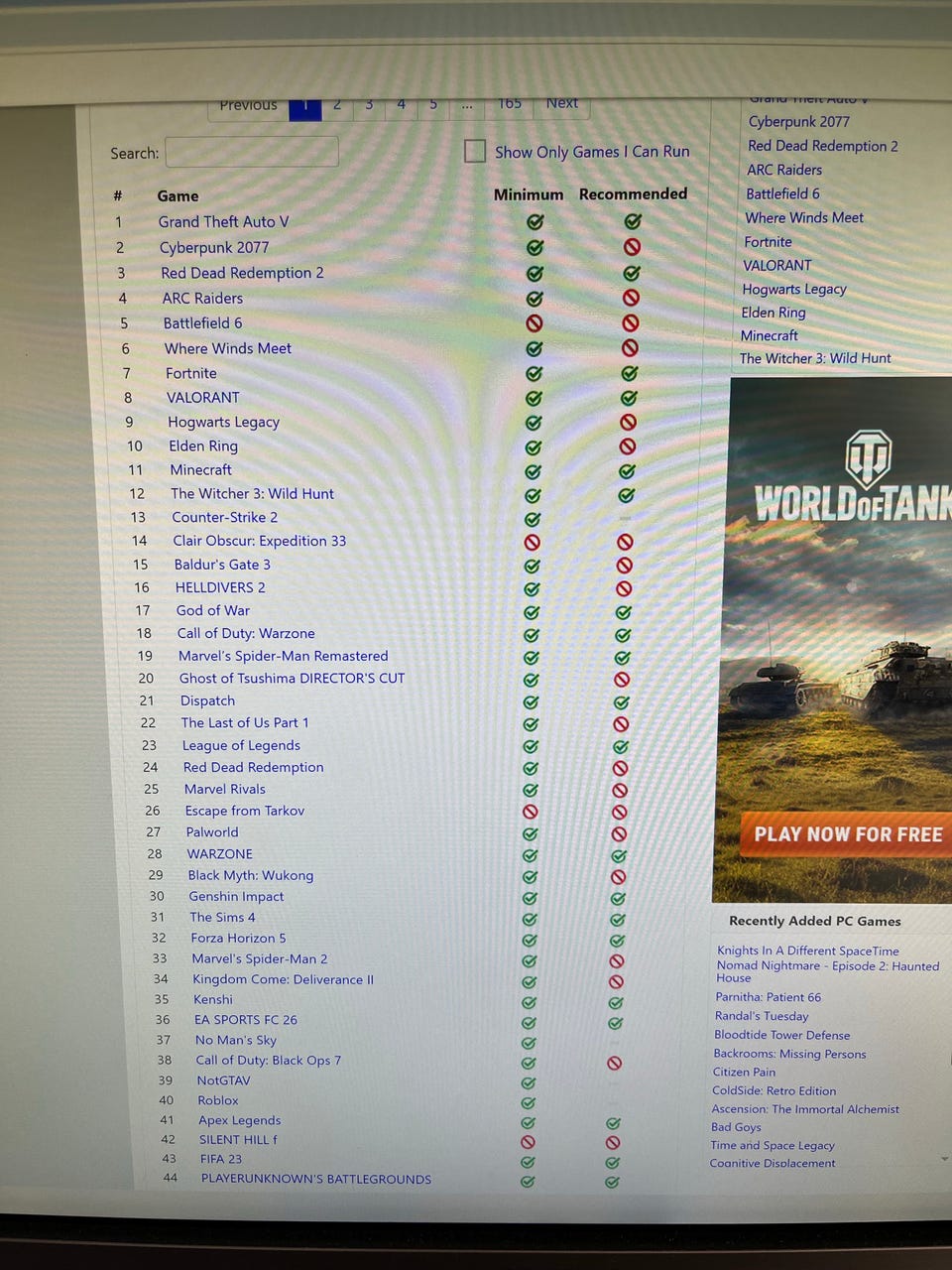Screen dimensions: 952x1270
Task: Click VALORANT minimum checkmark icon
Action: [534, 398]
